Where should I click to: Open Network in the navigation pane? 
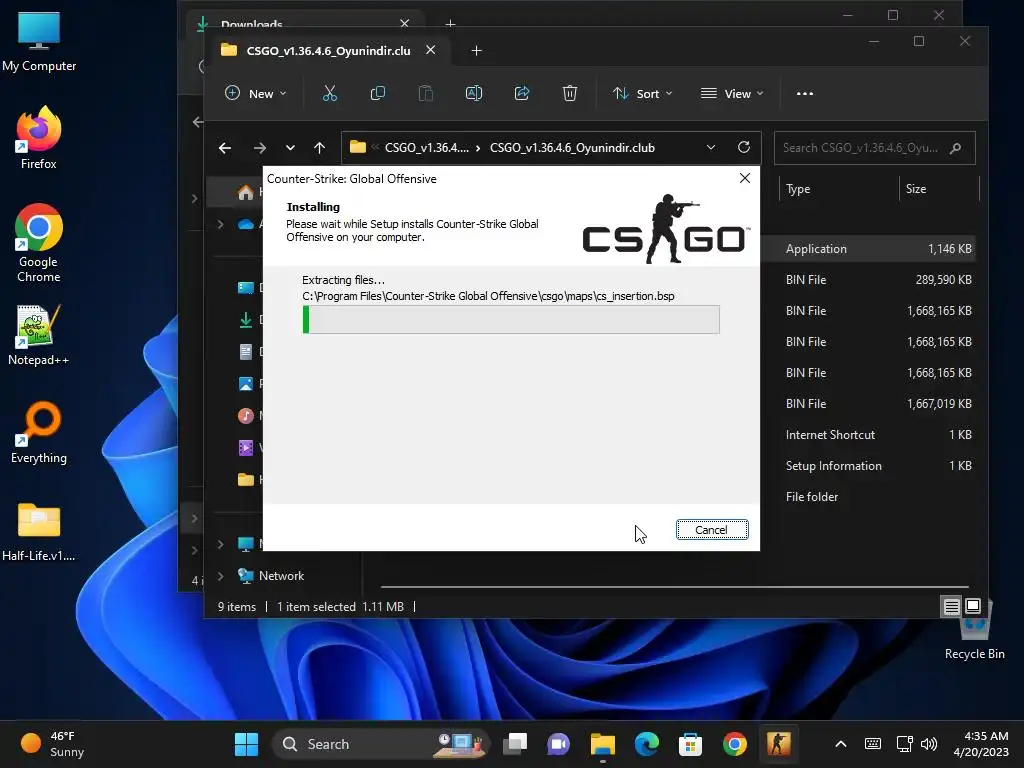point(281,576)
